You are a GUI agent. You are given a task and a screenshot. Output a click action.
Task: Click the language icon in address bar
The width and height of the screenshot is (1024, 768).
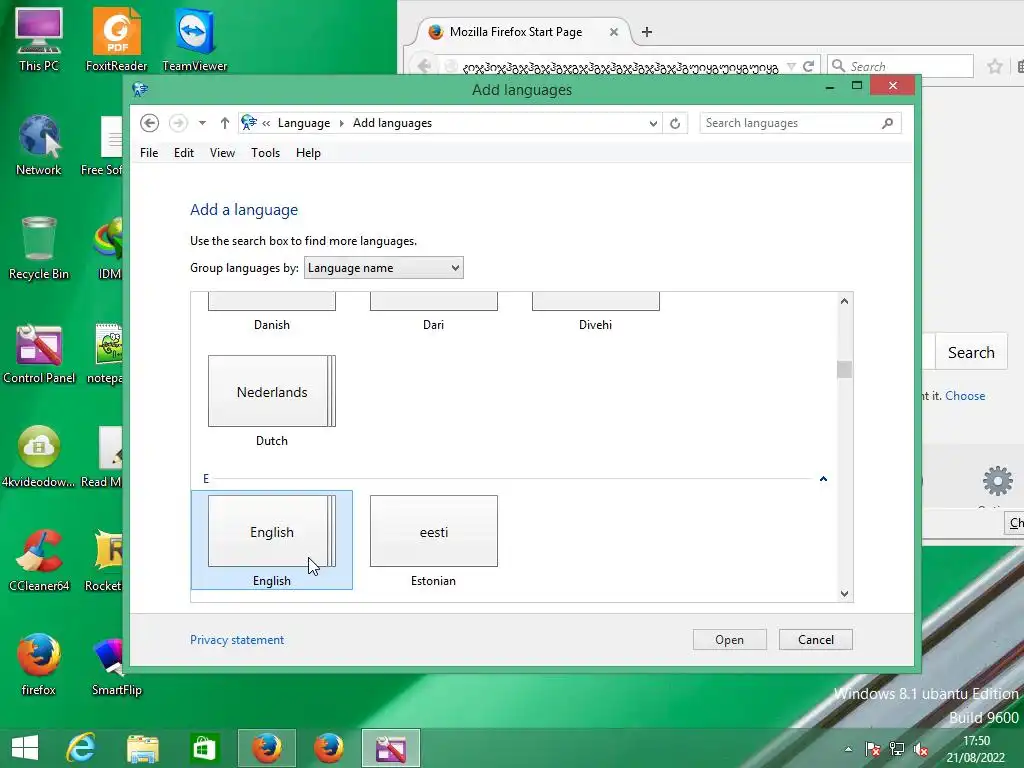click(249, 122)
